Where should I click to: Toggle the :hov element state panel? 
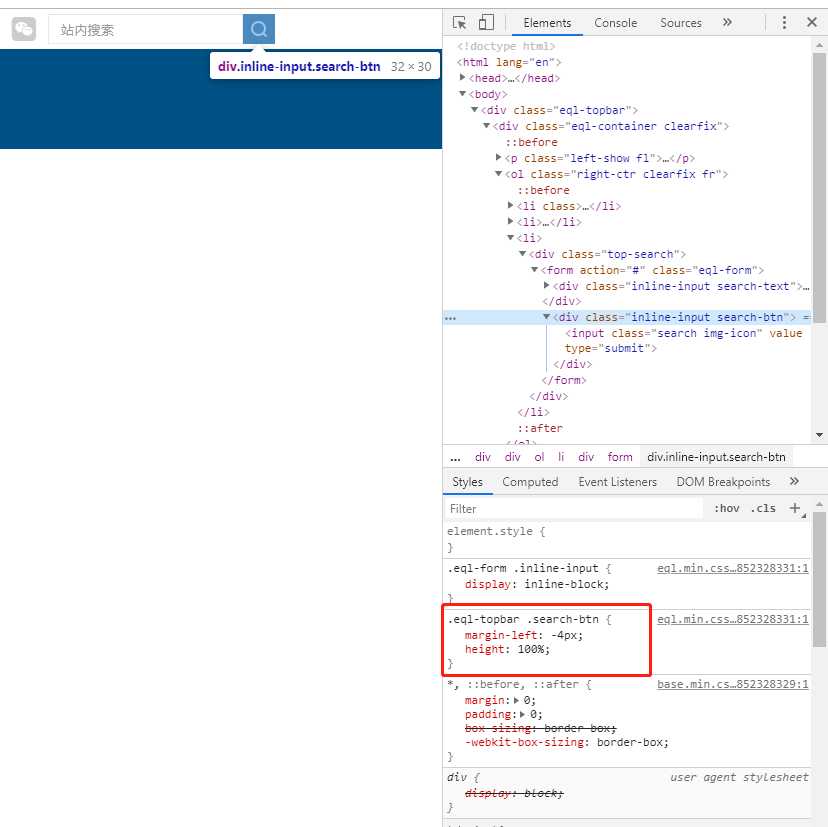[x=727, y=508]
